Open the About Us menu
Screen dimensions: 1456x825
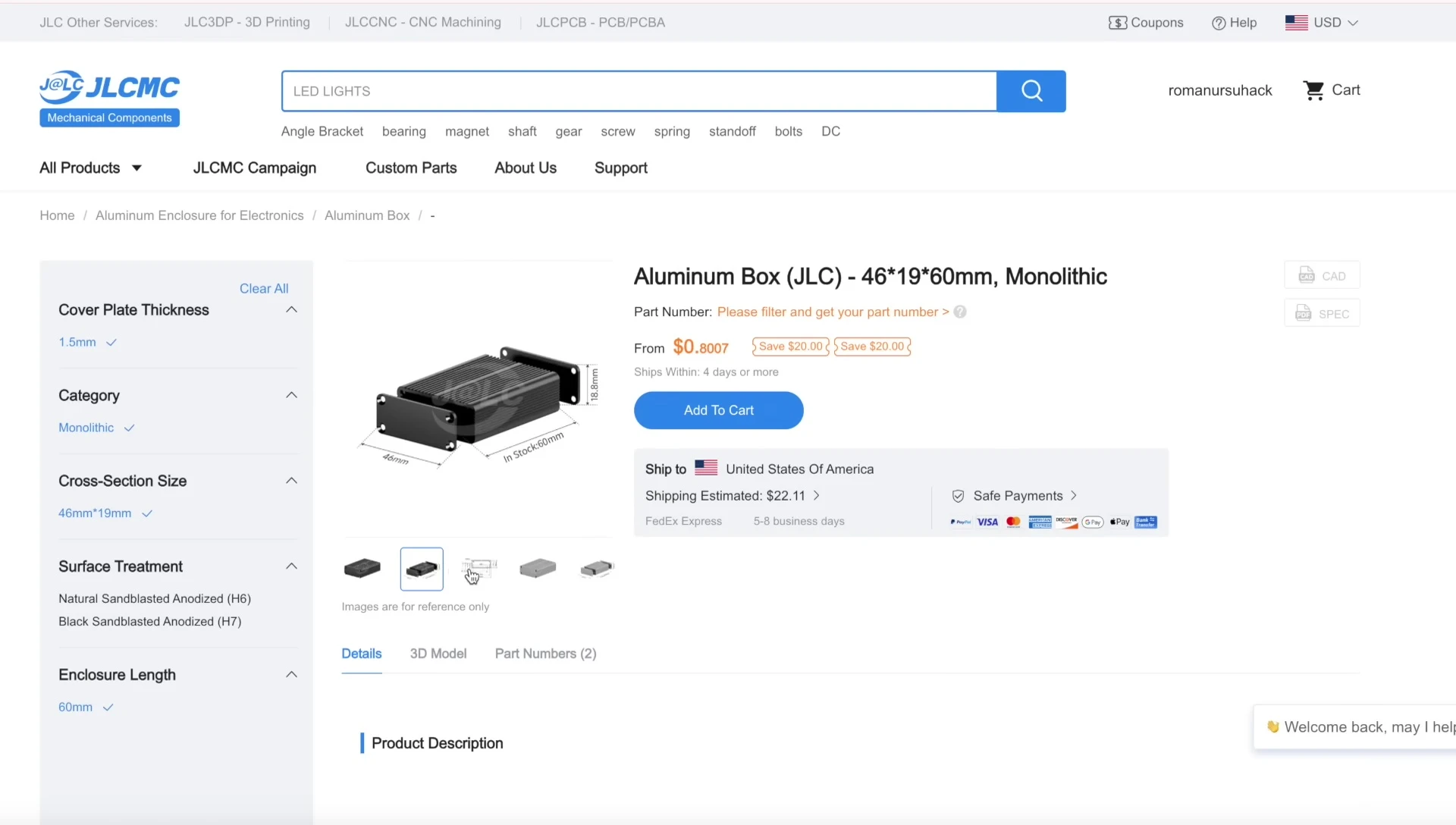click(x=526, y=168)
